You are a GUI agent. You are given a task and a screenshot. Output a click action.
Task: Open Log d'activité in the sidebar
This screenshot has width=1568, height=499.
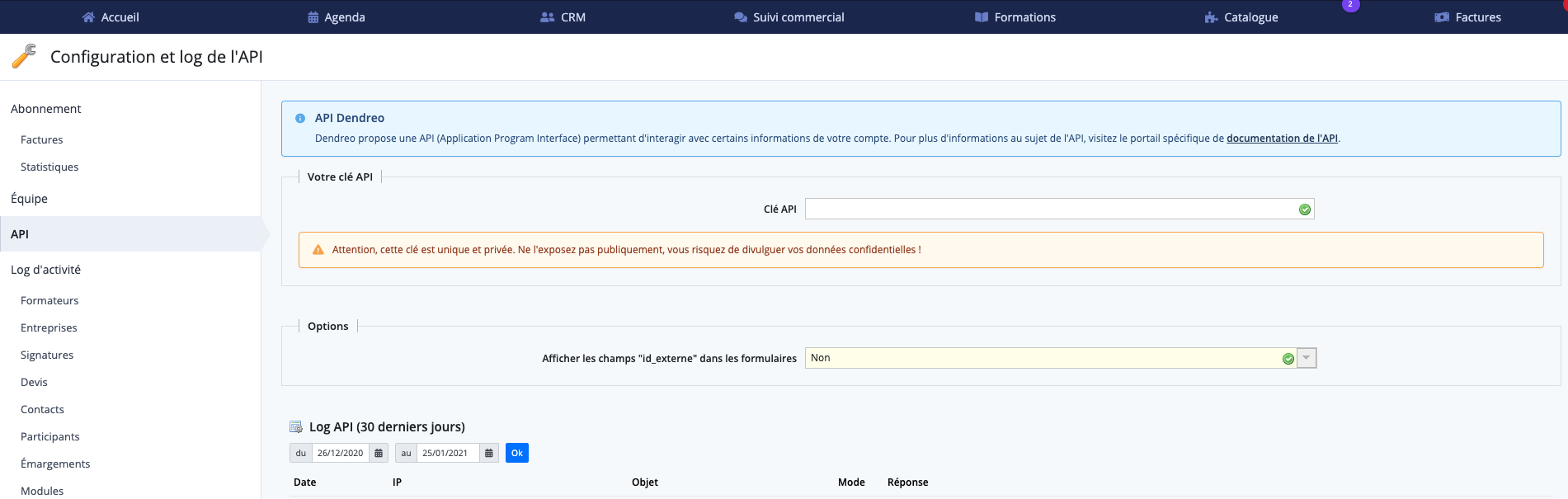point(46,270)
